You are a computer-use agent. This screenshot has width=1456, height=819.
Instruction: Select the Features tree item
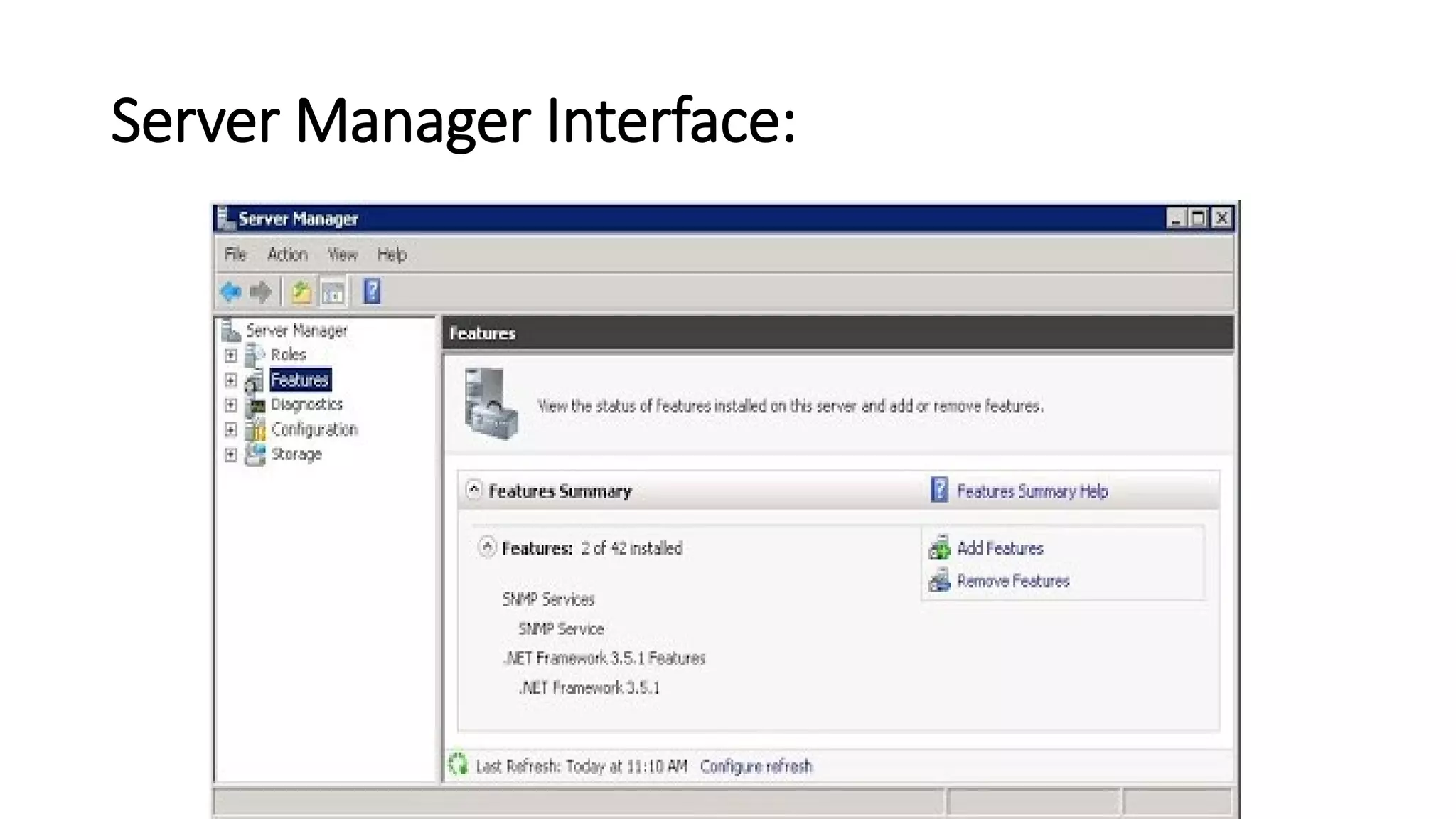(300, 380)
